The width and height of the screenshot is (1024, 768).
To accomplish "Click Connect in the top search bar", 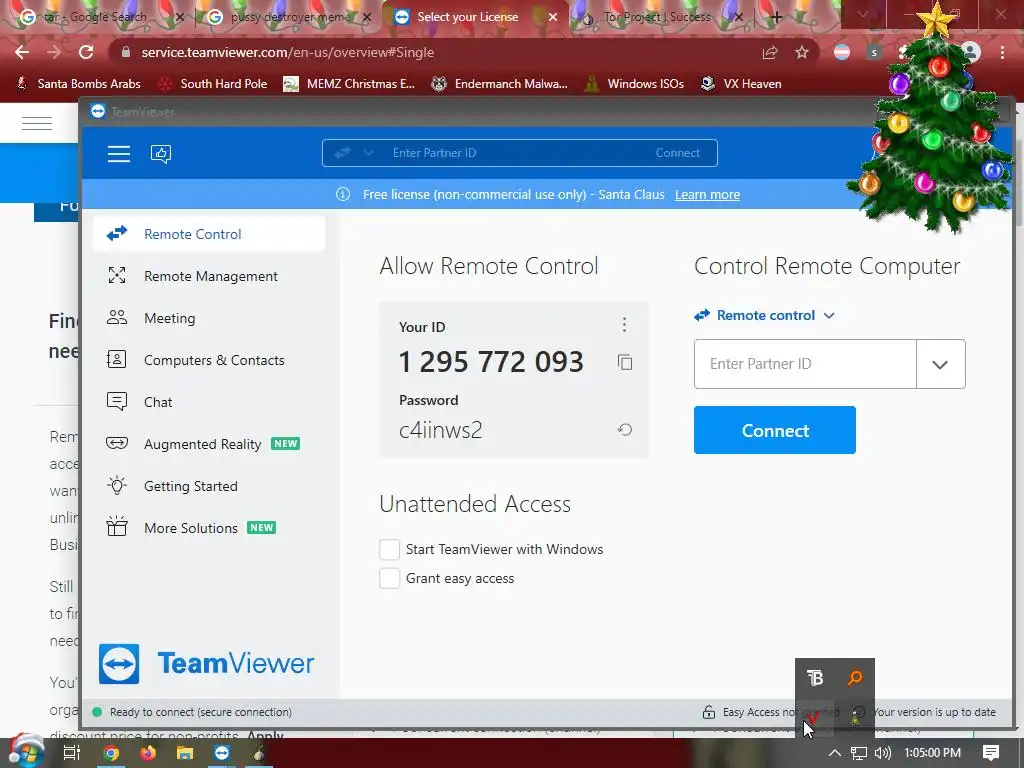I will click(x=677, y=153).
